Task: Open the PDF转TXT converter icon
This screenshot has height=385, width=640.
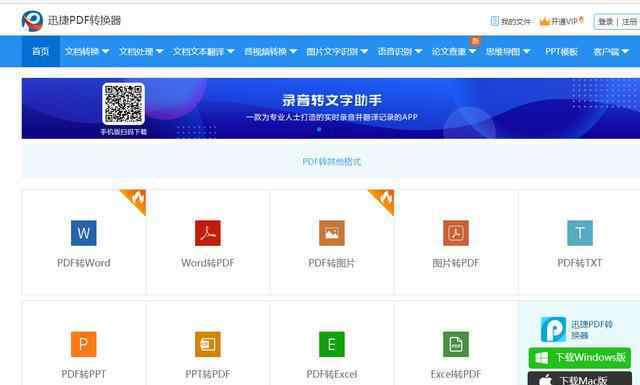Action: coord(580,233)
